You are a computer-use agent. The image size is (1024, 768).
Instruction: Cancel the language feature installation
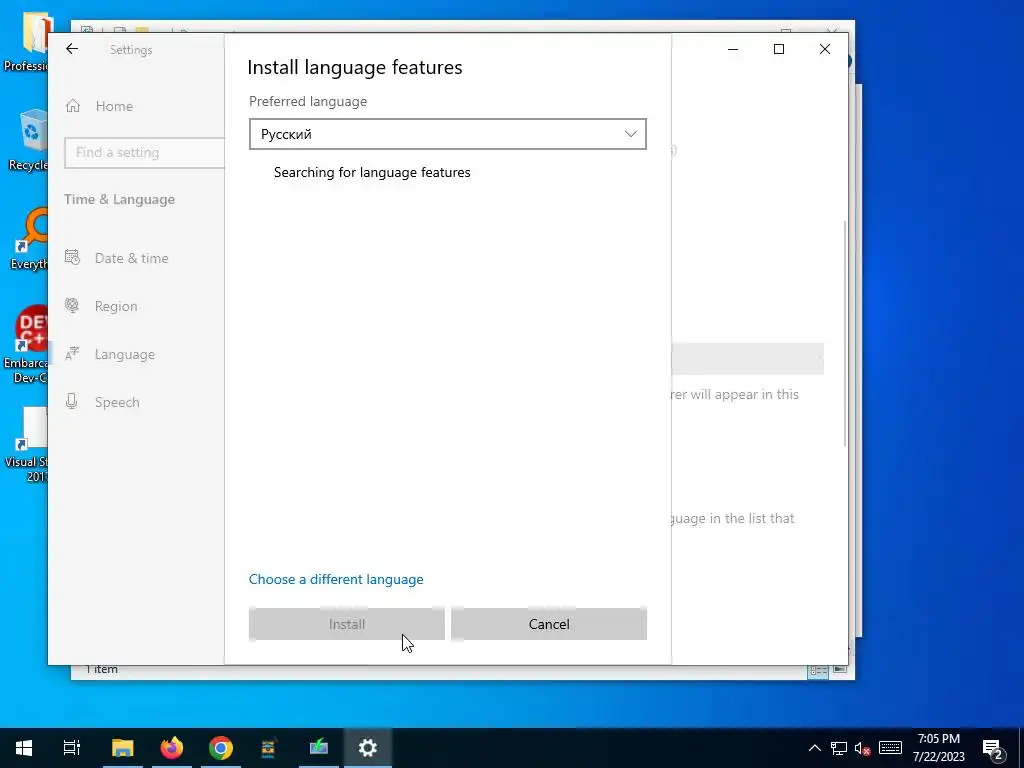(549, 624)
